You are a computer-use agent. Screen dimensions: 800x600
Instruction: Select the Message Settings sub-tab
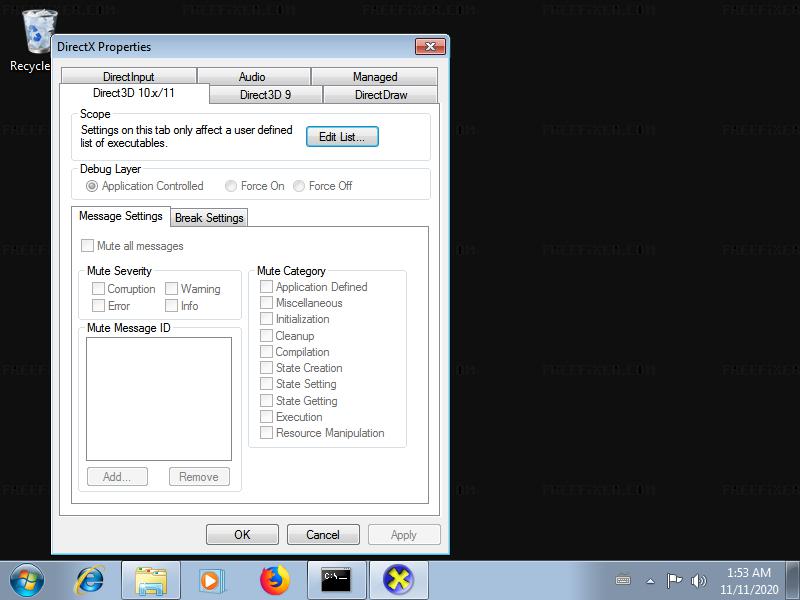coord(121,216)
